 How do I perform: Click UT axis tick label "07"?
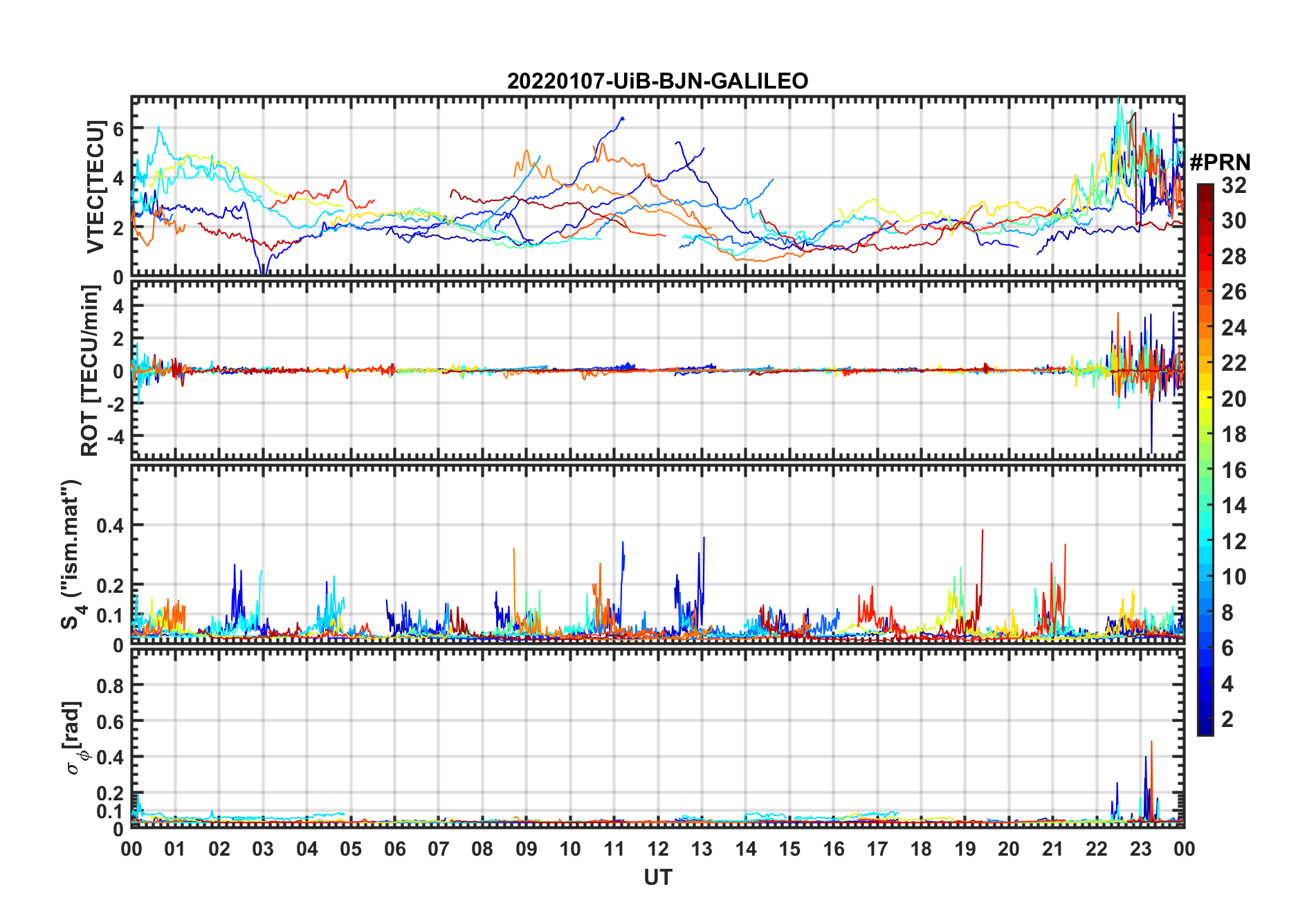[439, 849]
